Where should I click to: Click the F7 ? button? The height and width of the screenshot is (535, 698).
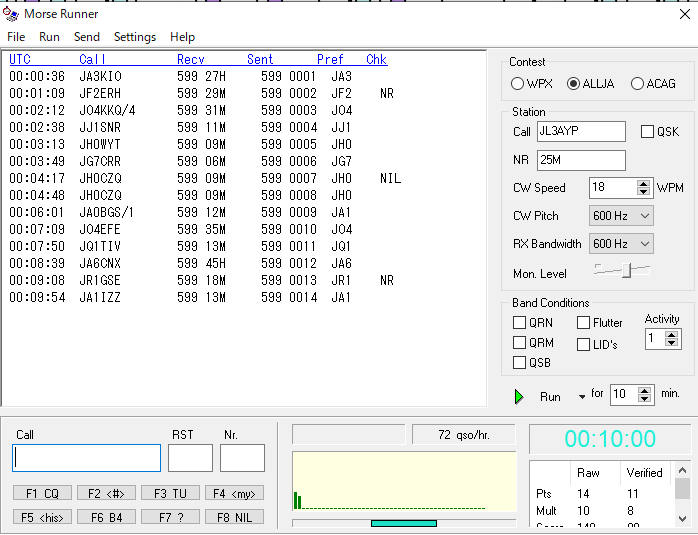click(170, 517)
